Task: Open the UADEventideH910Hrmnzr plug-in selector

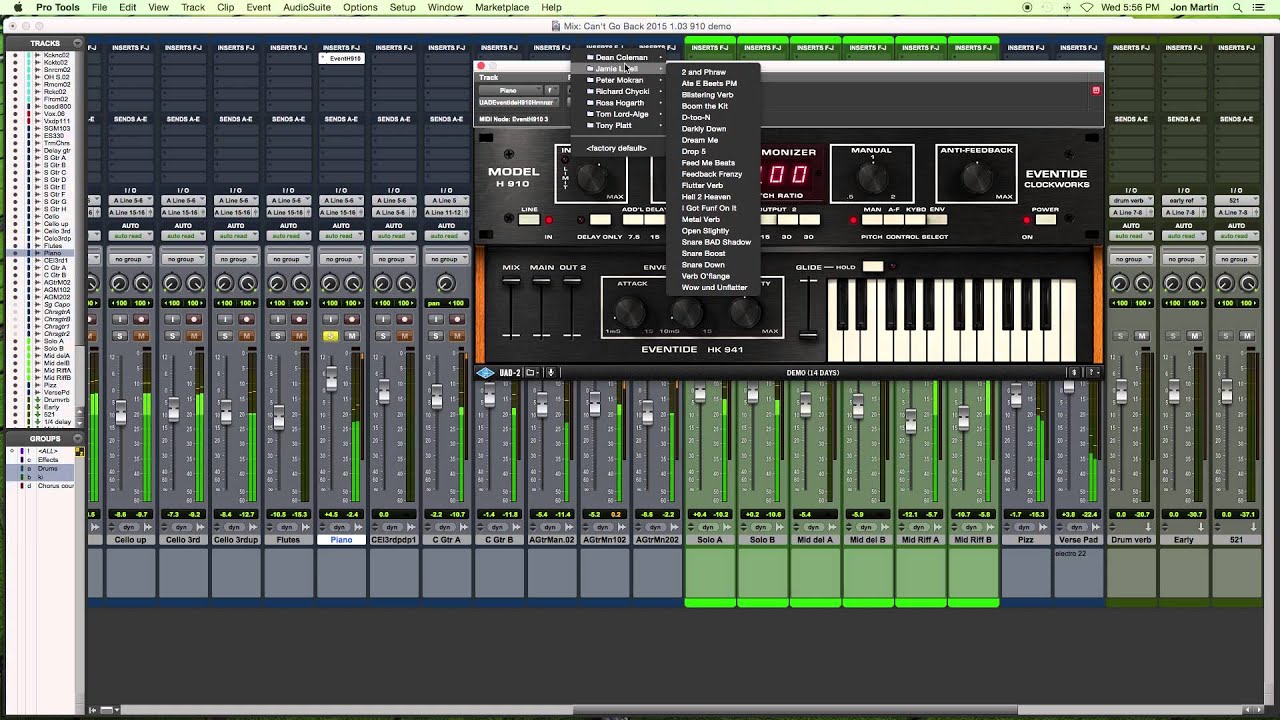Action: point(516,102)
